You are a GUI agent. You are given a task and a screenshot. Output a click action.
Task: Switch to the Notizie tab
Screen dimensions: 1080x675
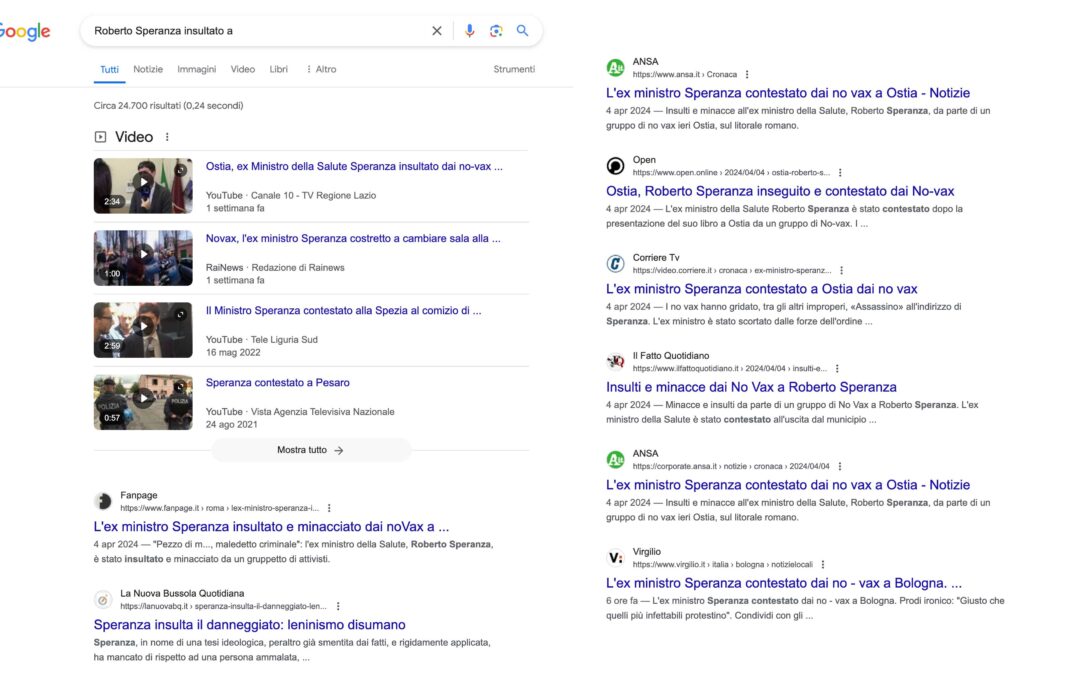coord(148,70)
